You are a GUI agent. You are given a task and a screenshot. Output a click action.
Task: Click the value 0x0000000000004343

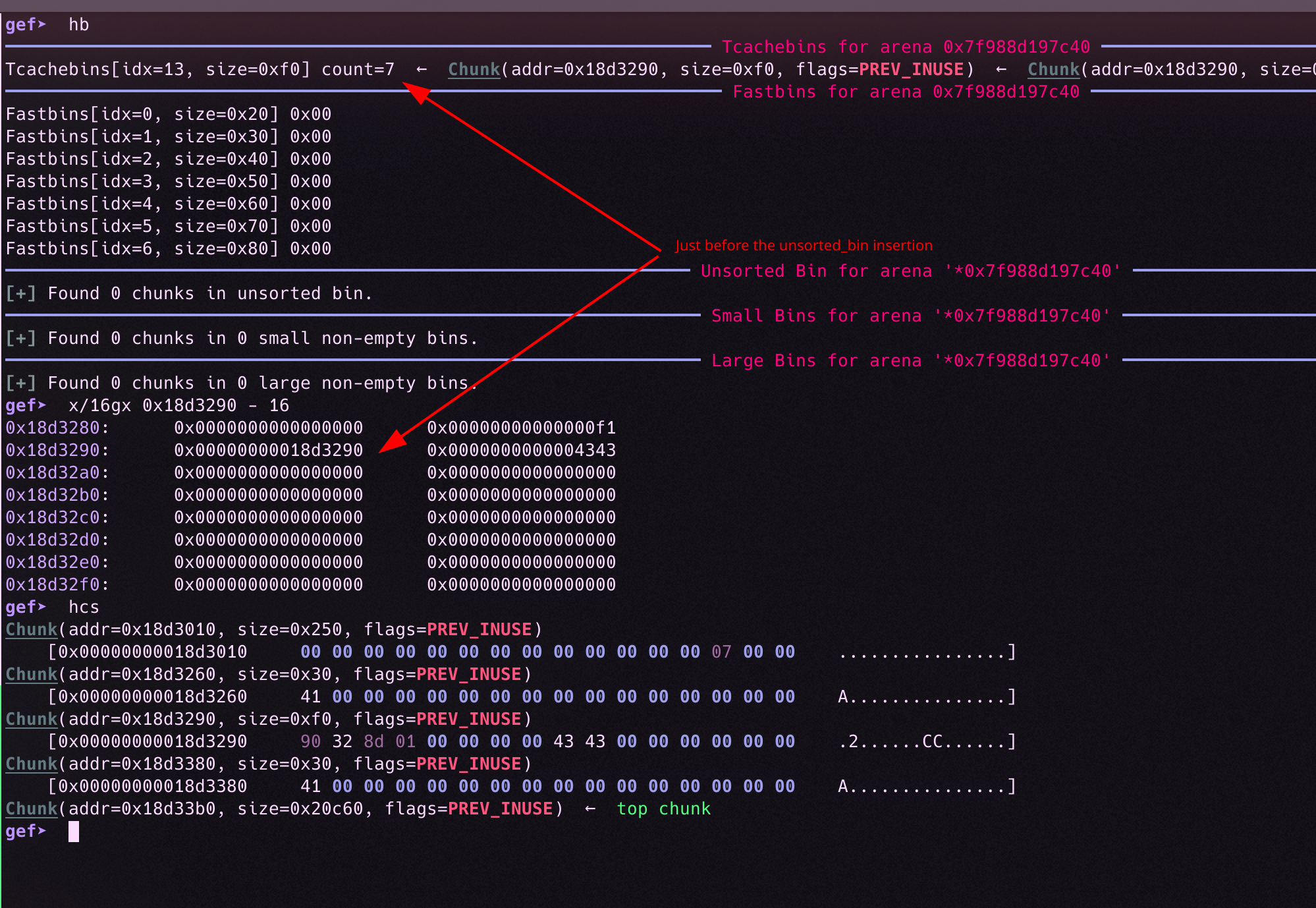[521, 450]
